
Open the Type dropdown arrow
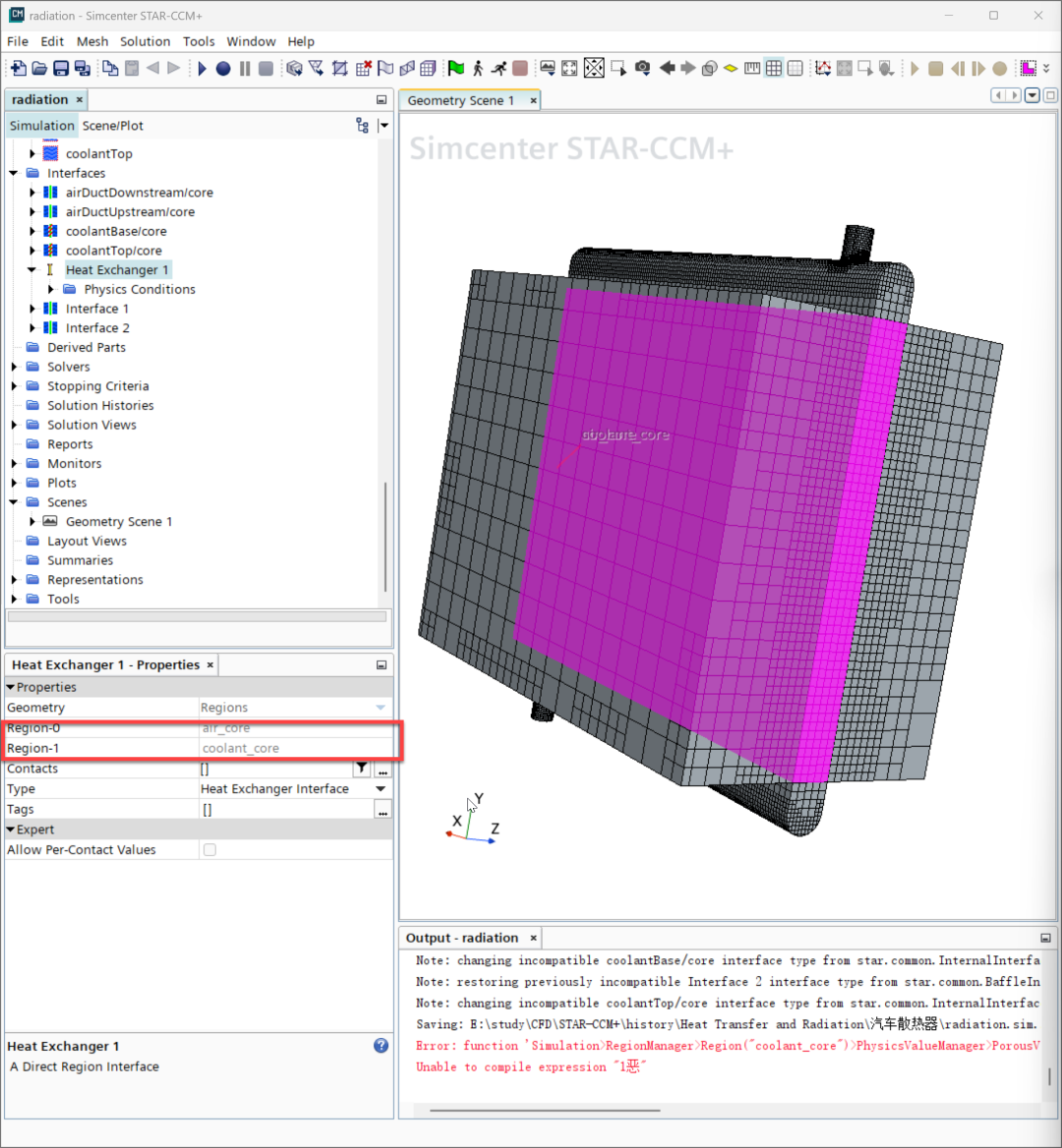click(x=381, y=788)
